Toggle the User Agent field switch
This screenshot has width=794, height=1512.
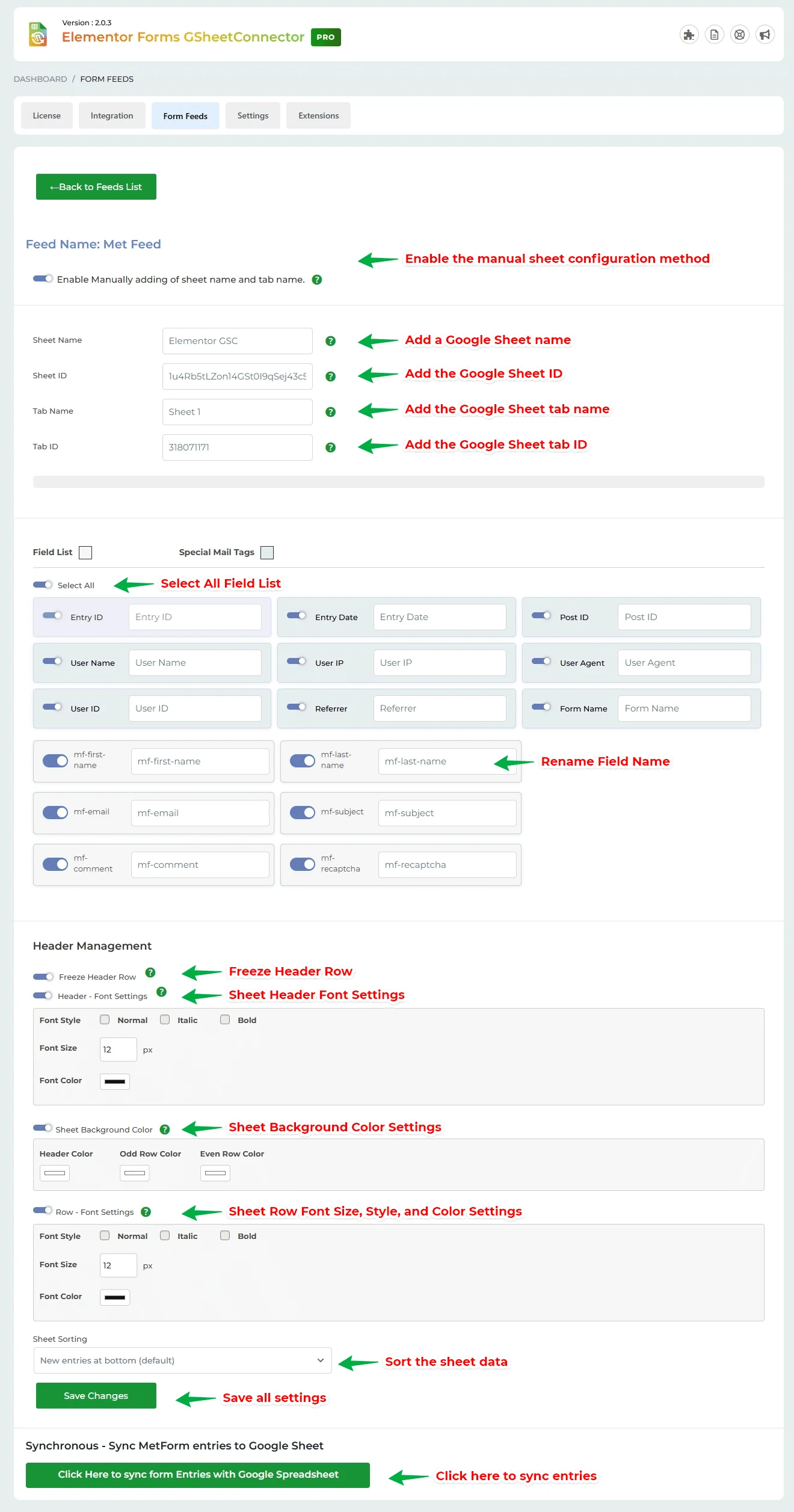(541, 661)
